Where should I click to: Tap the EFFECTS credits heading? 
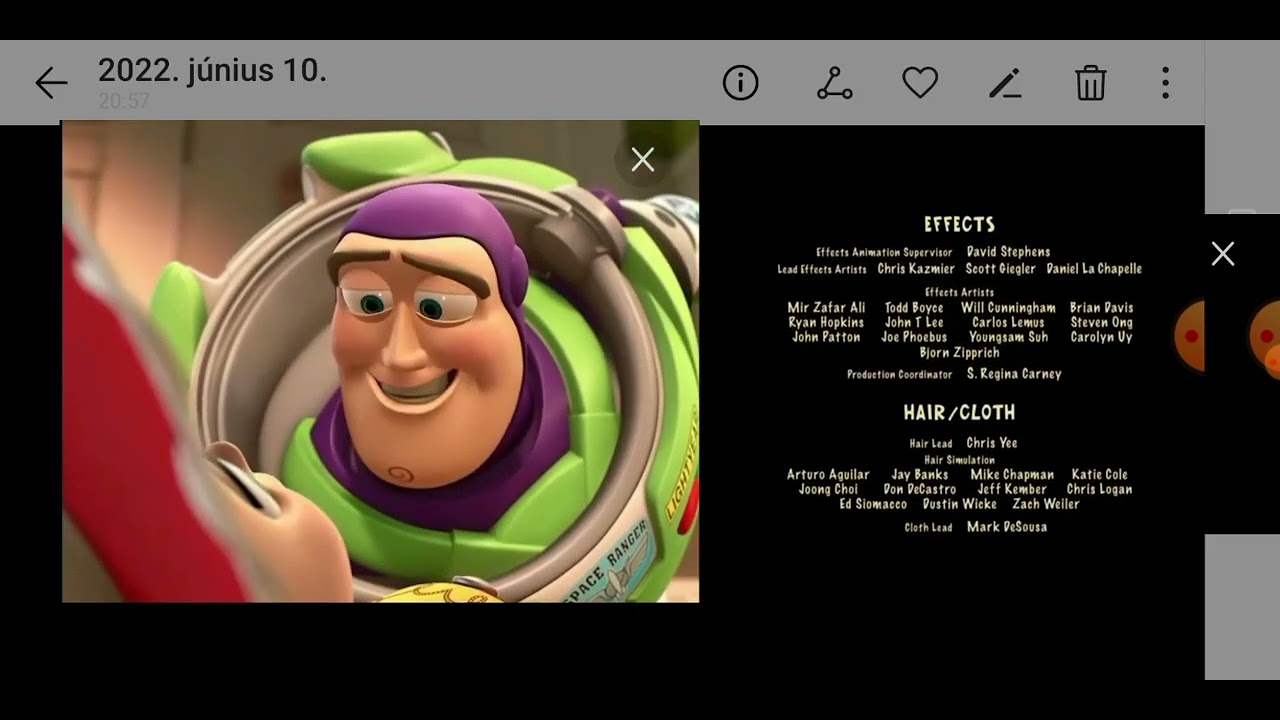959,225
